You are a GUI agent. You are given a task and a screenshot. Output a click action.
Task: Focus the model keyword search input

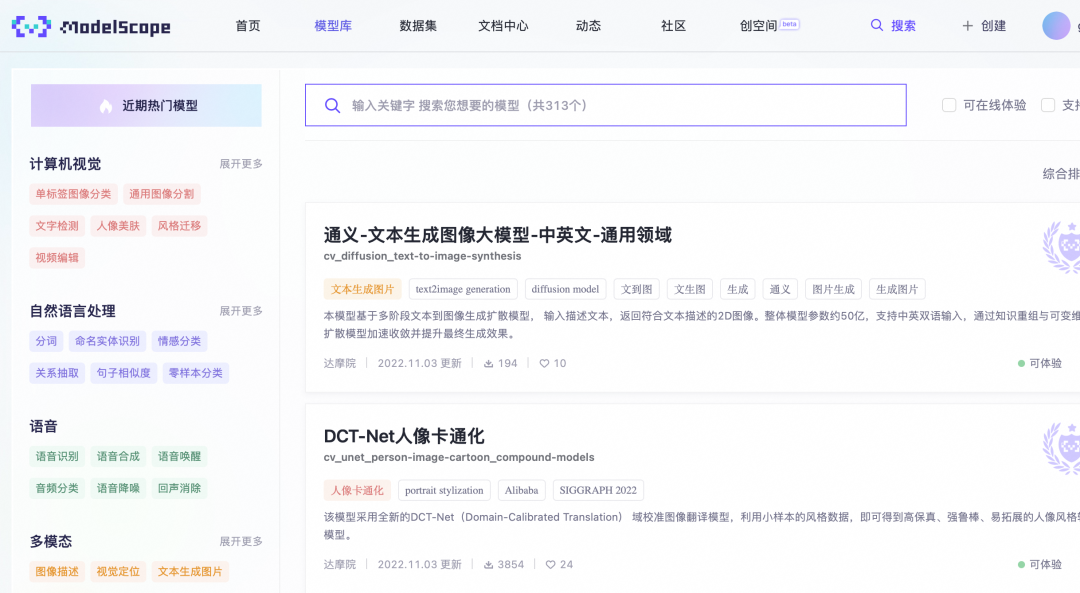(x=605, y=105)
